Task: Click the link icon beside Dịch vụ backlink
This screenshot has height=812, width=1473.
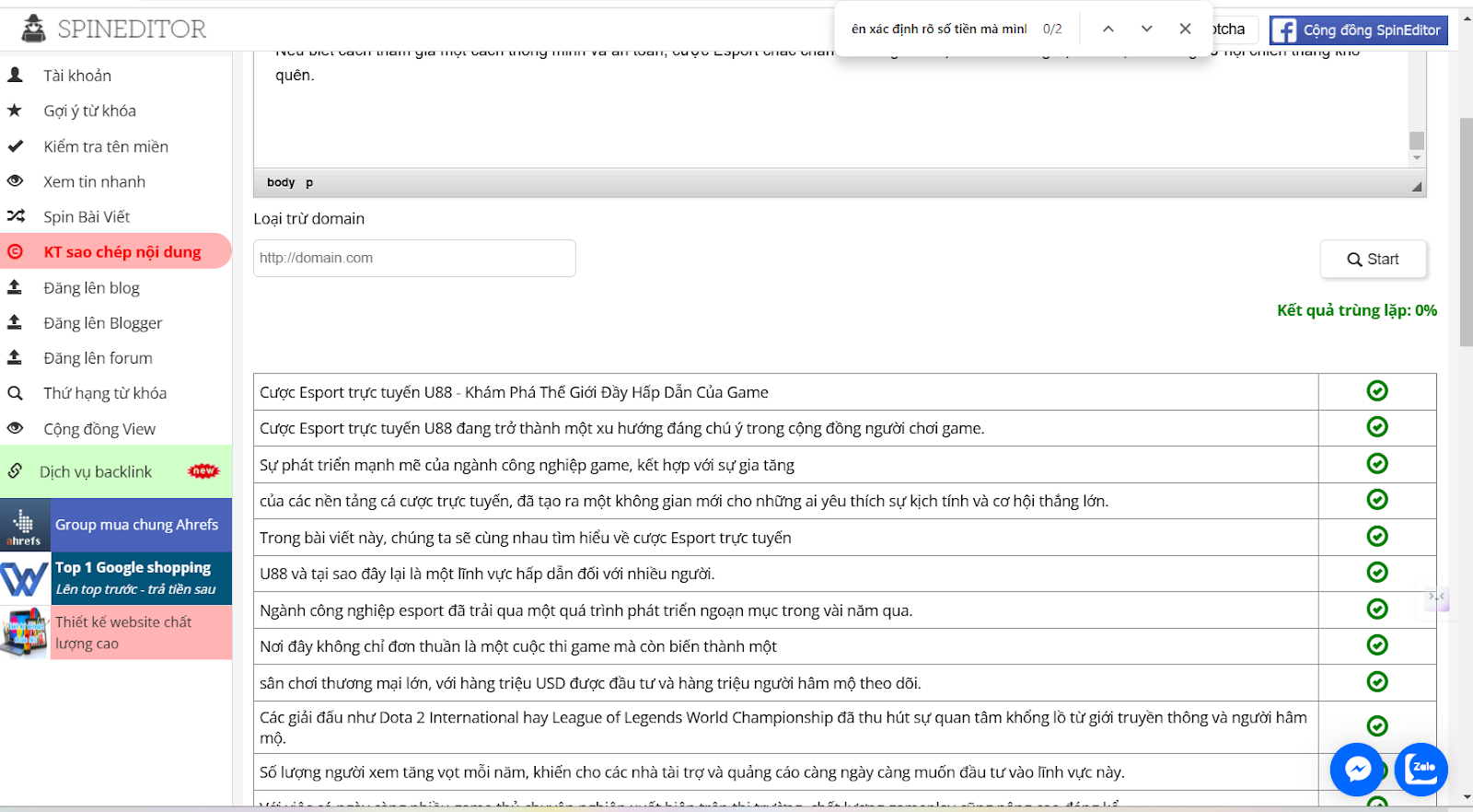Action: pyautogui.click(x=15, y=470)
